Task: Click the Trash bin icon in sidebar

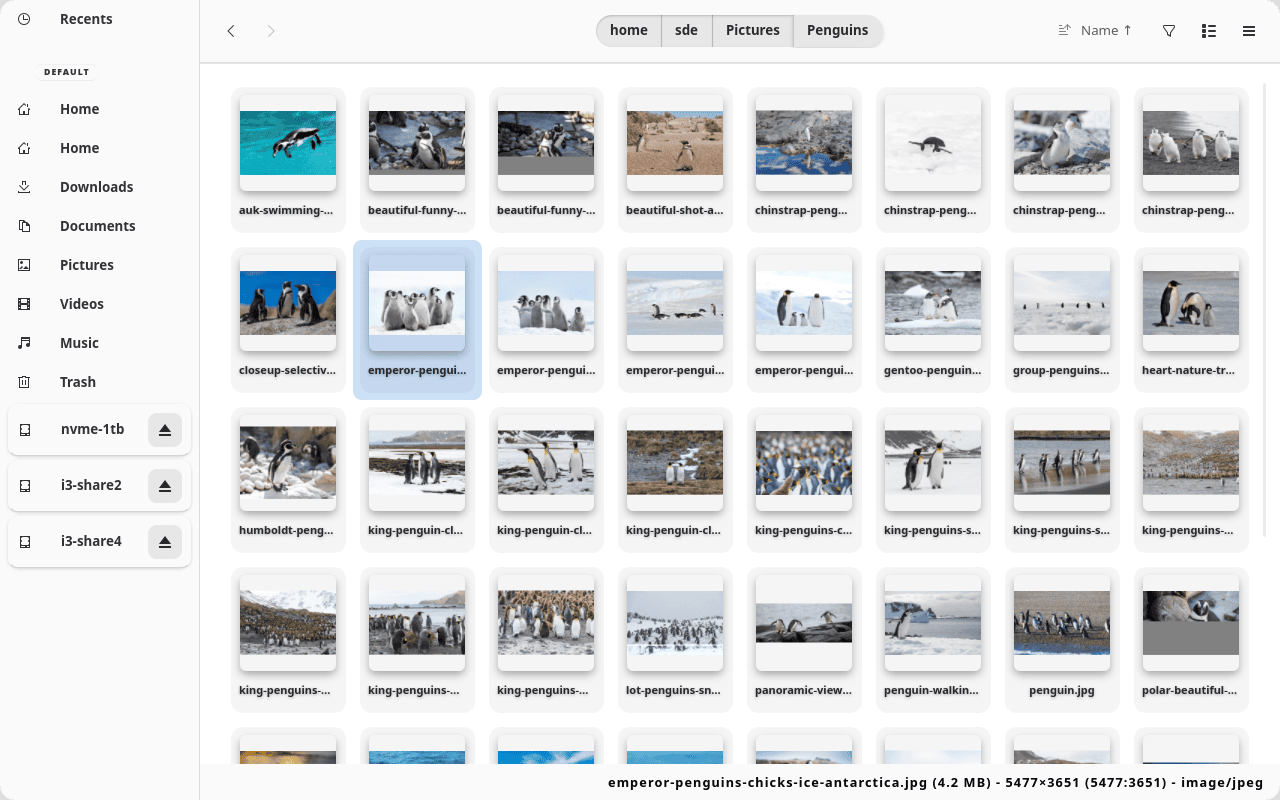Action: [24, 382]
